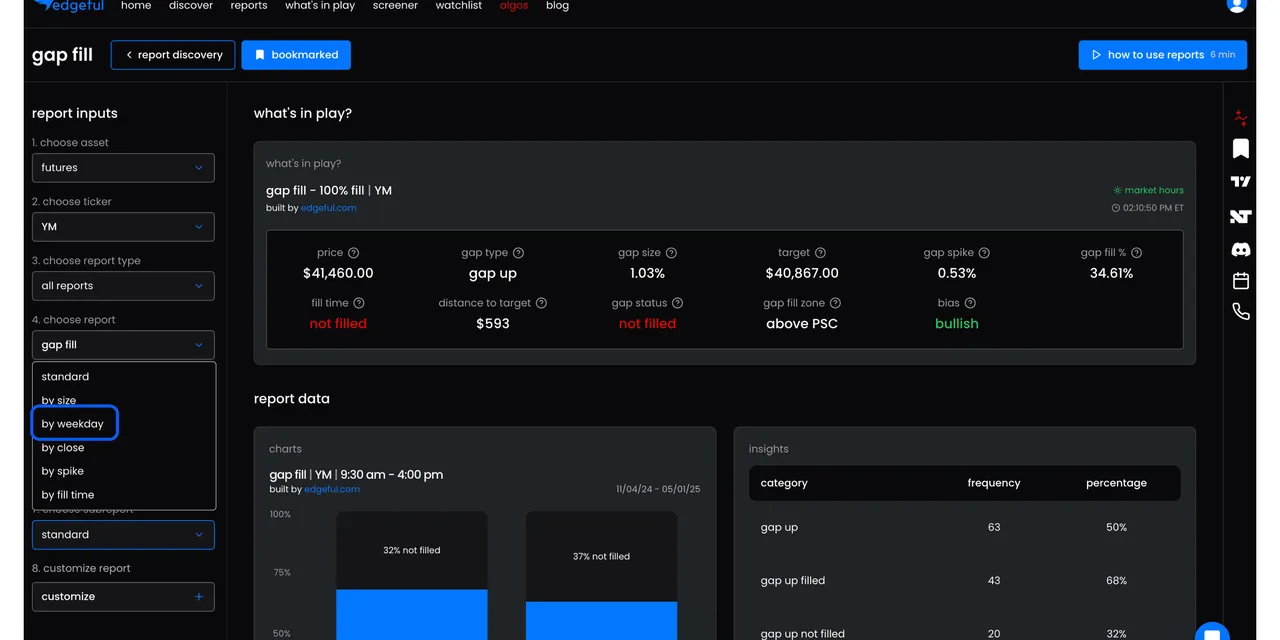Show help tooltip for gap fill zone
The height and width of the screenshot is (640, 1280).
pyautogui.click(x=835, y=303)
